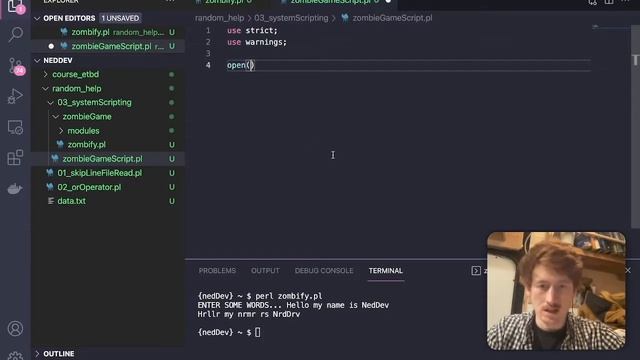The width and height of the screenshot is (640, 360).
Task: Expand the course_etbd folder
Action: coord(46,74)
